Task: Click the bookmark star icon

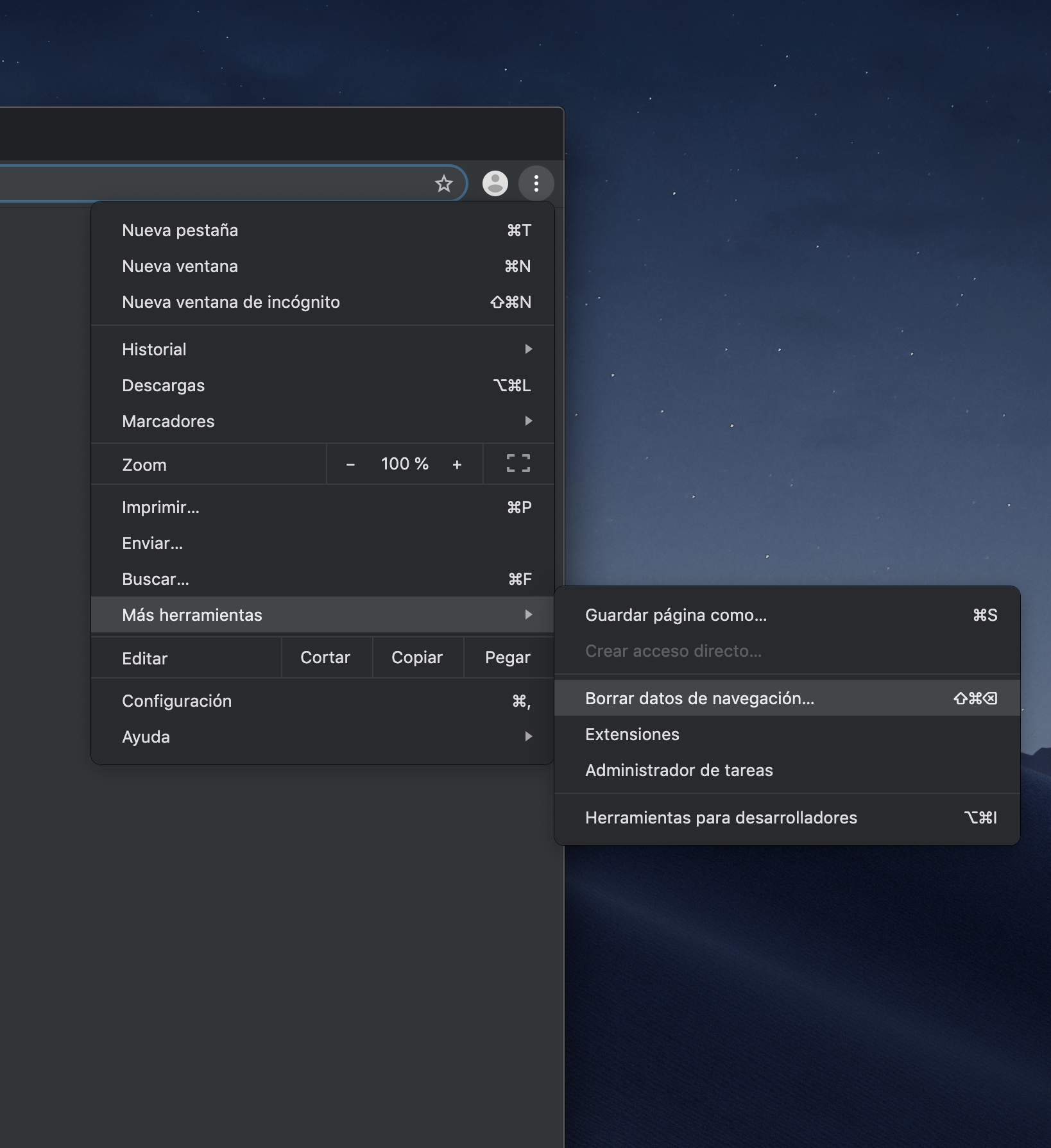Action: click(443, 184)
